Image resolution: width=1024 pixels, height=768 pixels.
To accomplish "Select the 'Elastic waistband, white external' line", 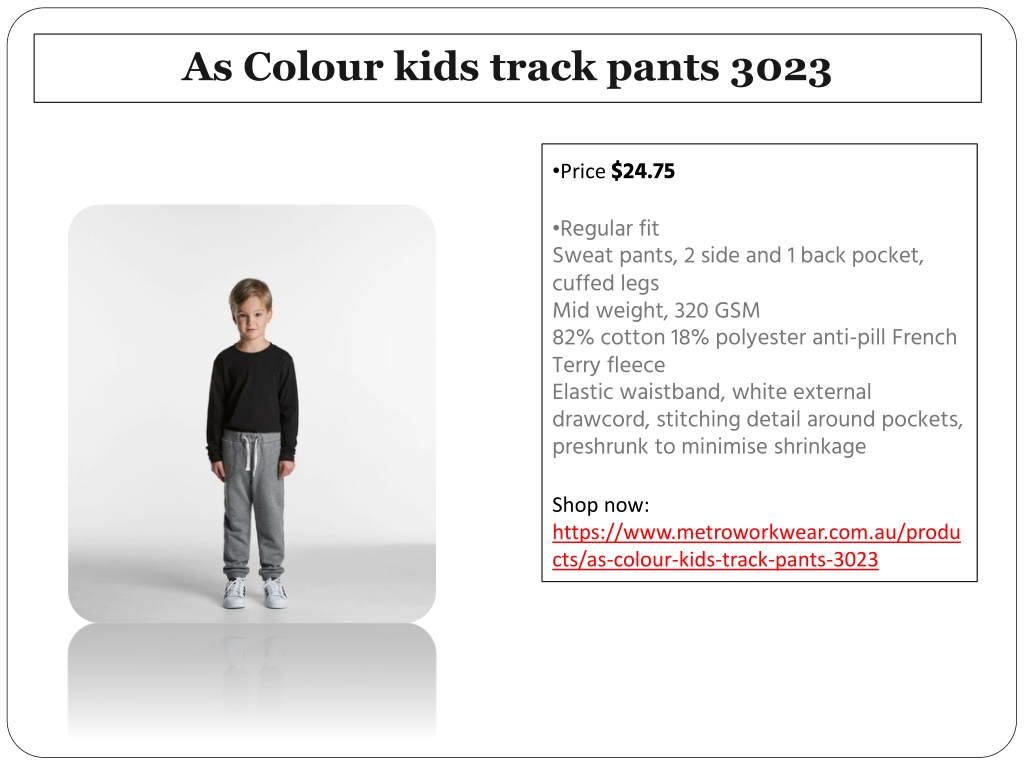I will pyautogui.click(x=712, y=392).
